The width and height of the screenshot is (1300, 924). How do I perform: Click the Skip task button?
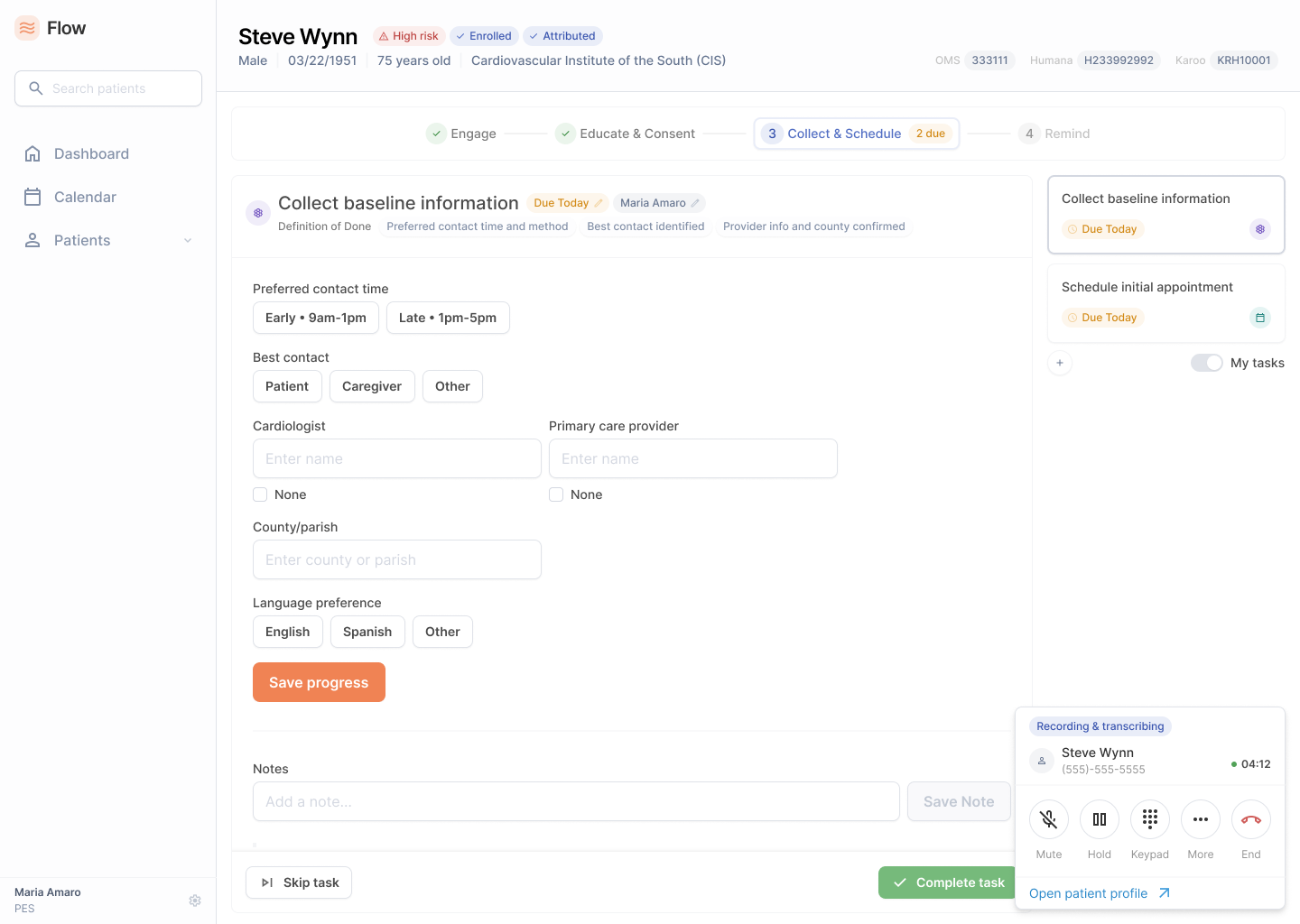point(299,882)
